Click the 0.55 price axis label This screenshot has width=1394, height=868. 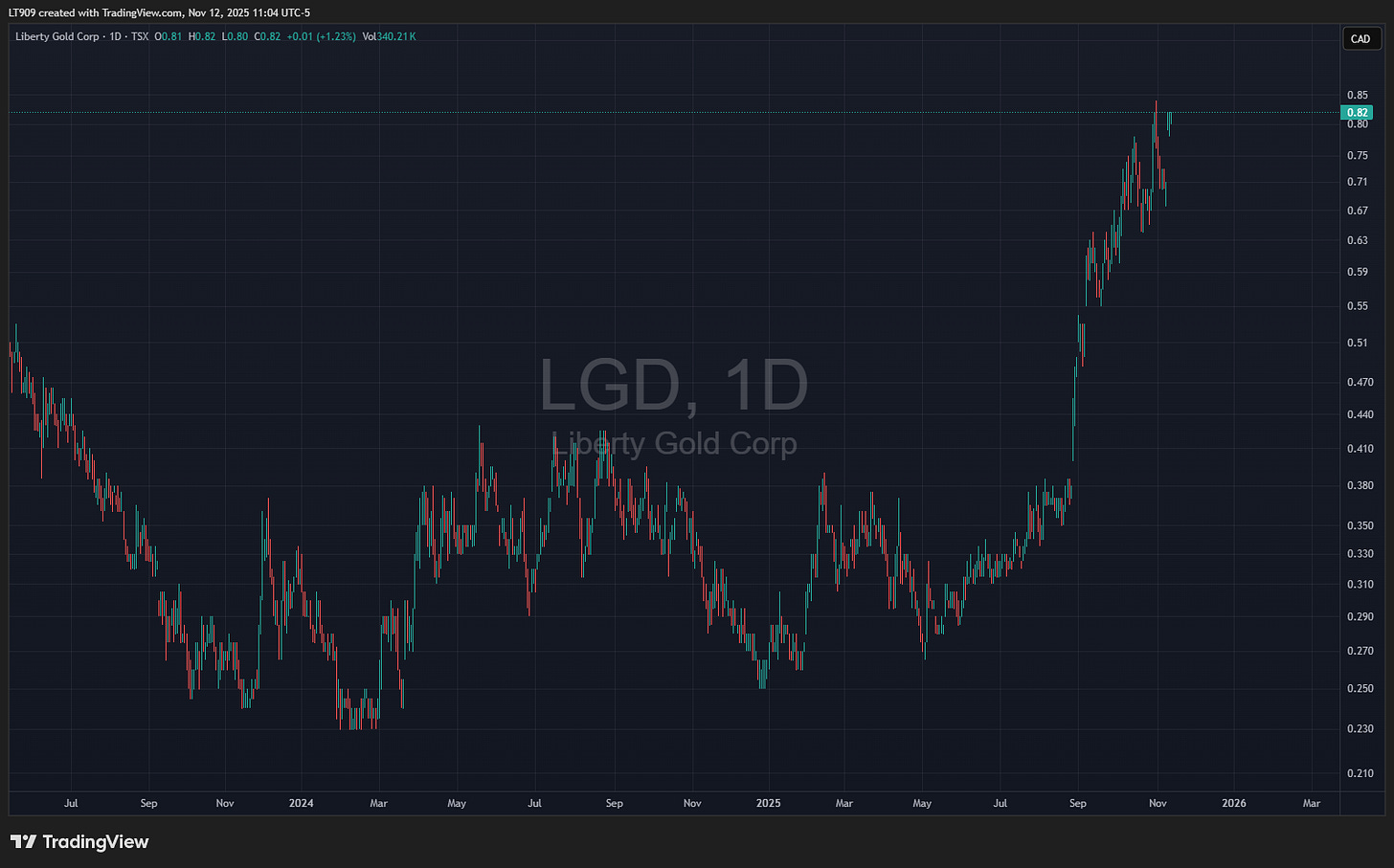click(x=1358, y=306)
